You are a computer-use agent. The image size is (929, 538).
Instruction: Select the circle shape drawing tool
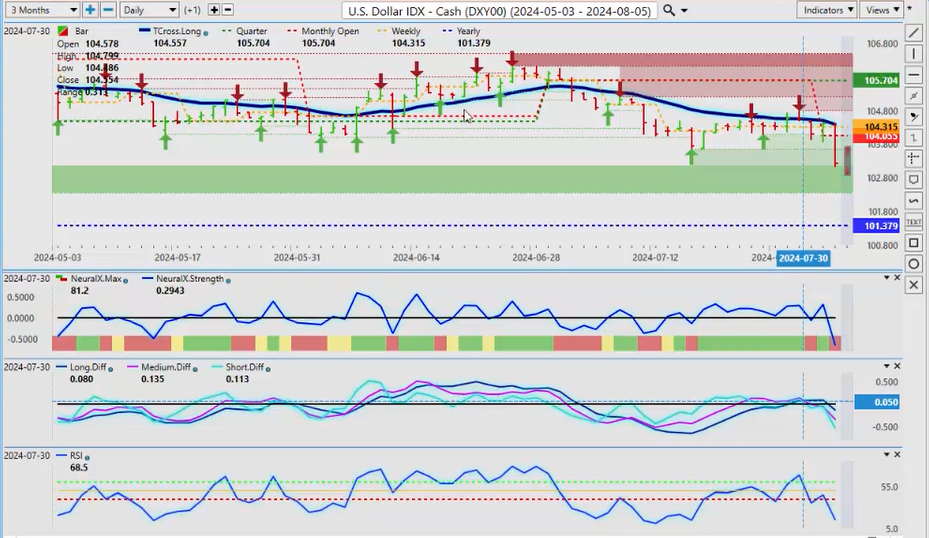(x=913, y=264)
